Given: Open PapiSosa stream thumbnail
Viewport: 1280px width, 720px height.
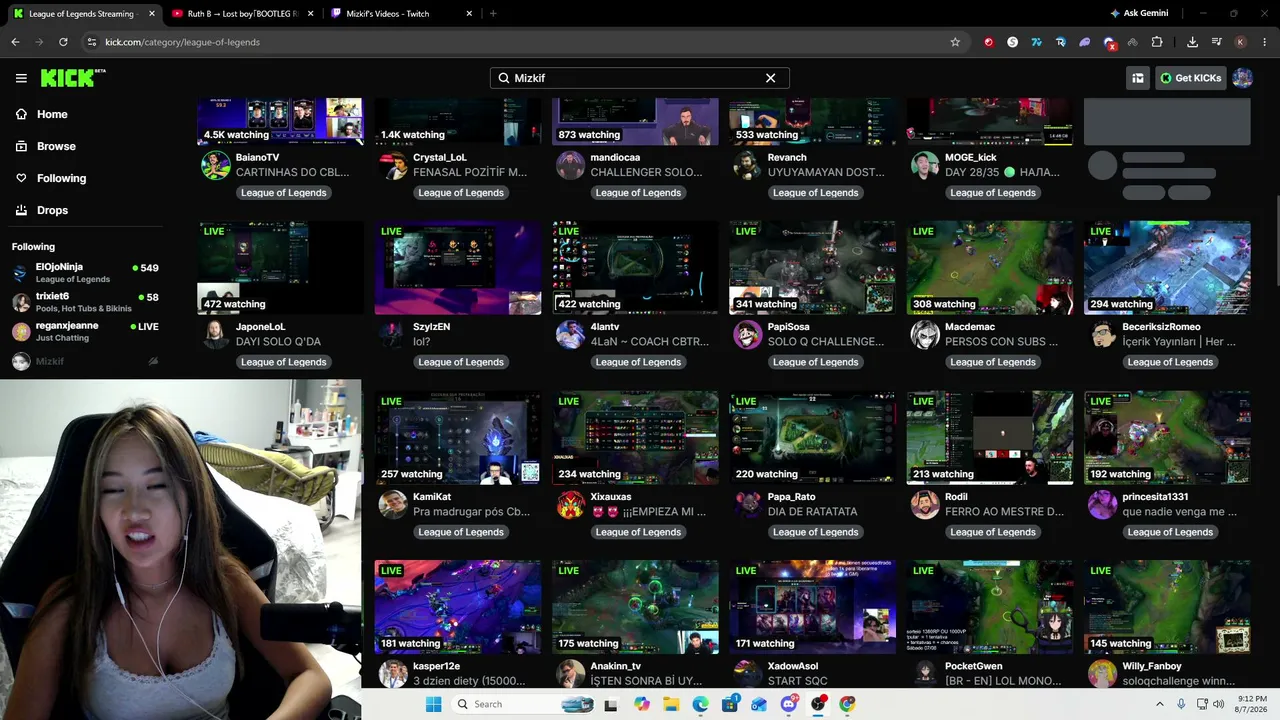Looking at the screenshot, I should click(x=812, y=268).
